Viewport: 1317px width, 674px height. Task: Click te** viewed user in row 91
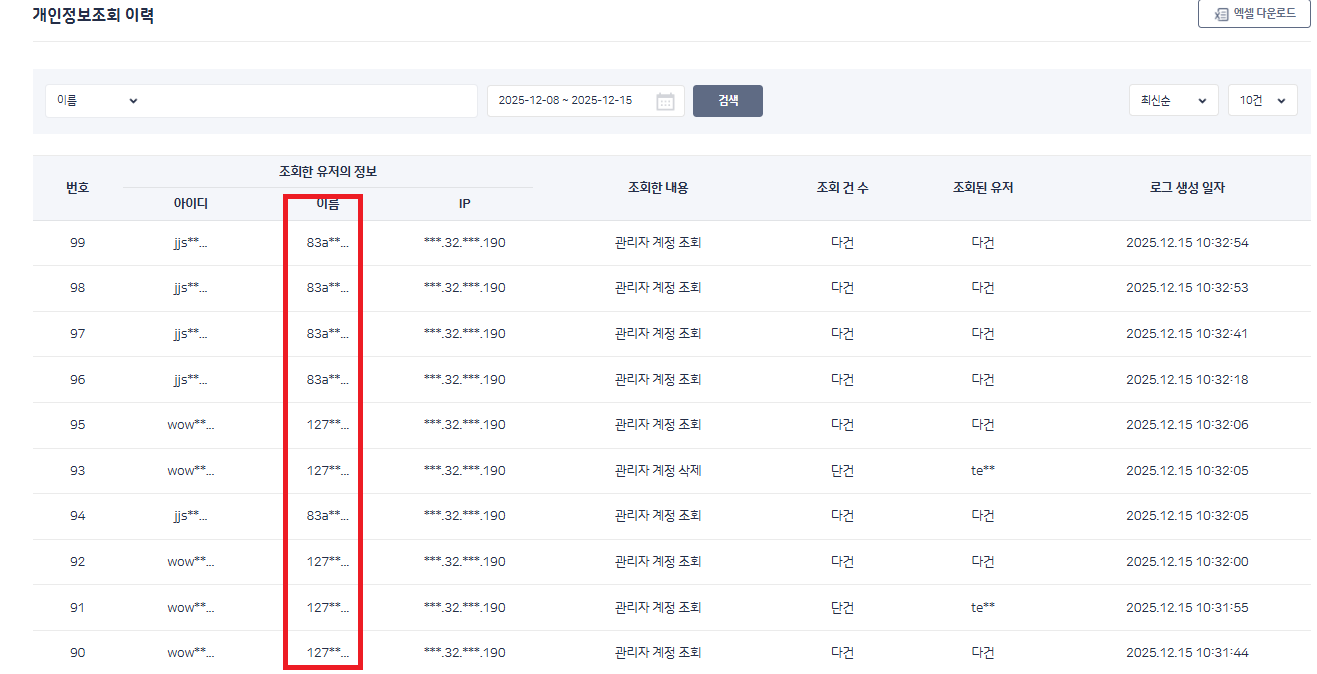[x=982, y=608]
